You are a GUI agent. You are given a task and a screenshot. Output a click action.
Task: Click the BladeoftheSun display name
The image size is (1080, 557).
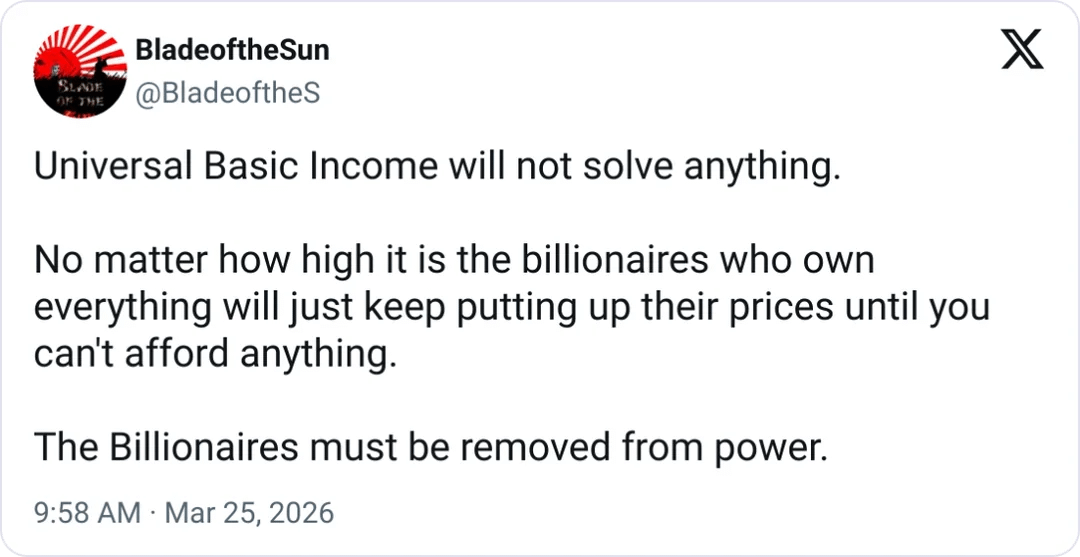coord(231,49)
